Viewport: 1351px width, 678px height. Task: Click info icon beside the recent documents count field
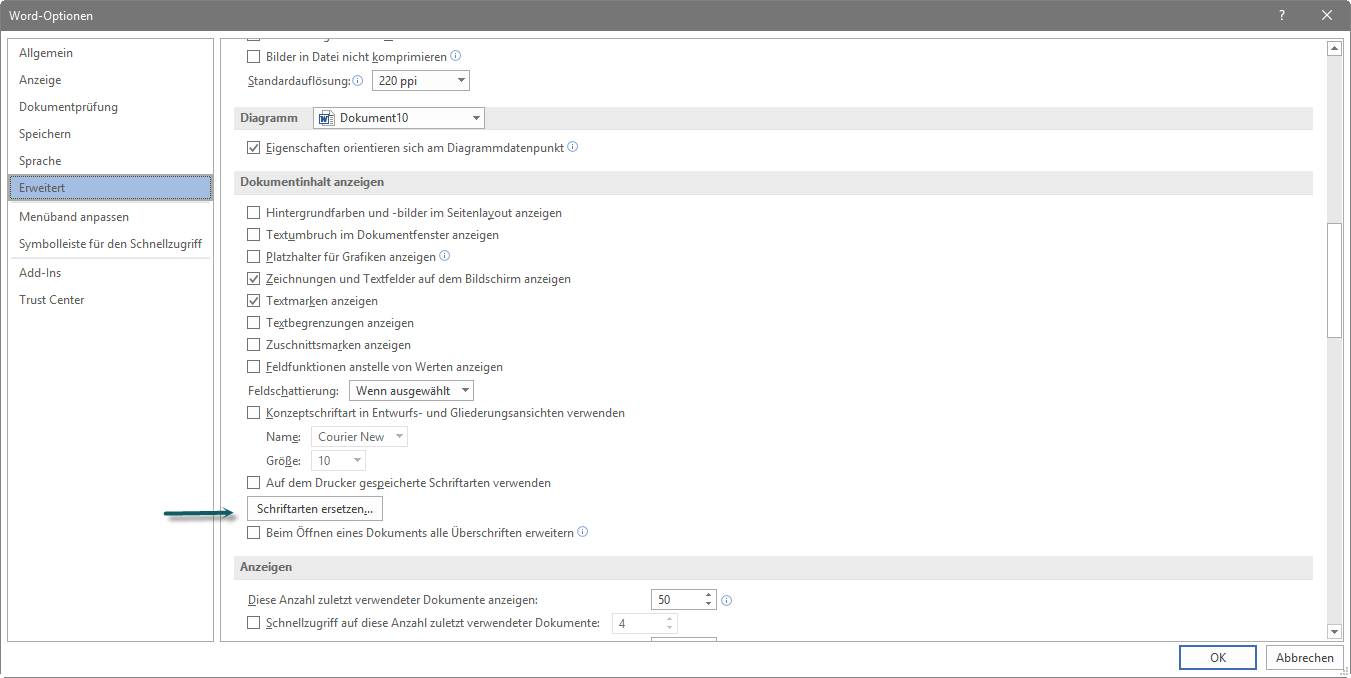(x=727, y=600)
